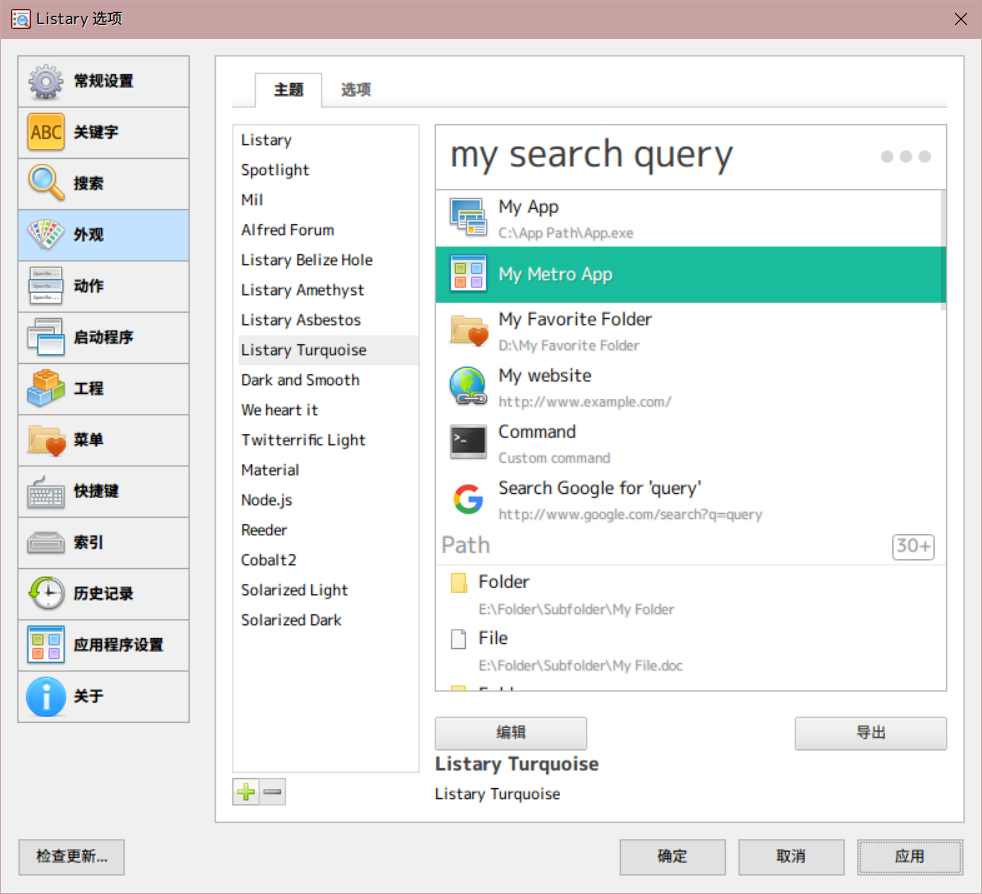Viewport: 982px width, 894px height.
Task: Click the Google logo icon
Action: [x=468, y=499]
